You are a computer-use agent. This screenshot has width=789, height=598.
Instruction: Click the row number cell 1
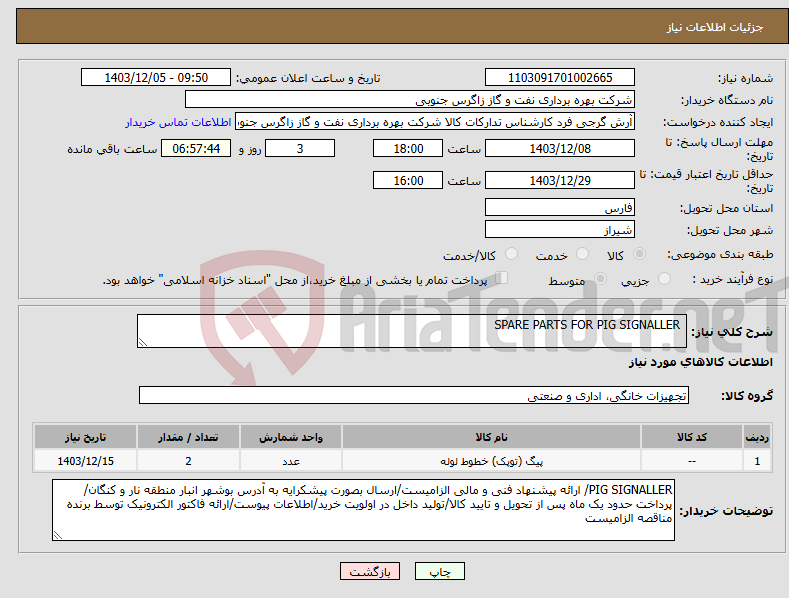tap(757, 461)
